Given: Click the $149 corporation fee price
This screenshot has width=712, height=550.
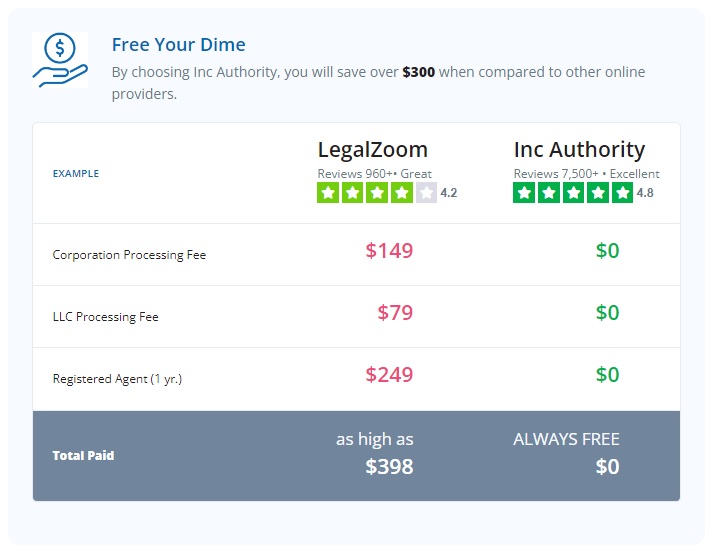Looking at the screenshot, I should (389, 250).
